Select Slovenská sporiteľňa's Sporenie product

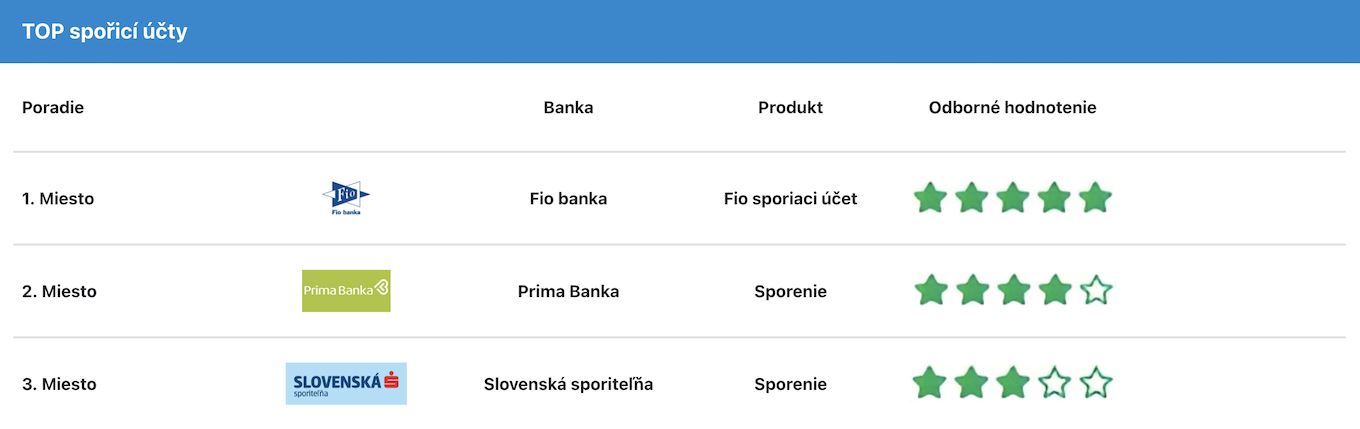click(x=790, y=384)
